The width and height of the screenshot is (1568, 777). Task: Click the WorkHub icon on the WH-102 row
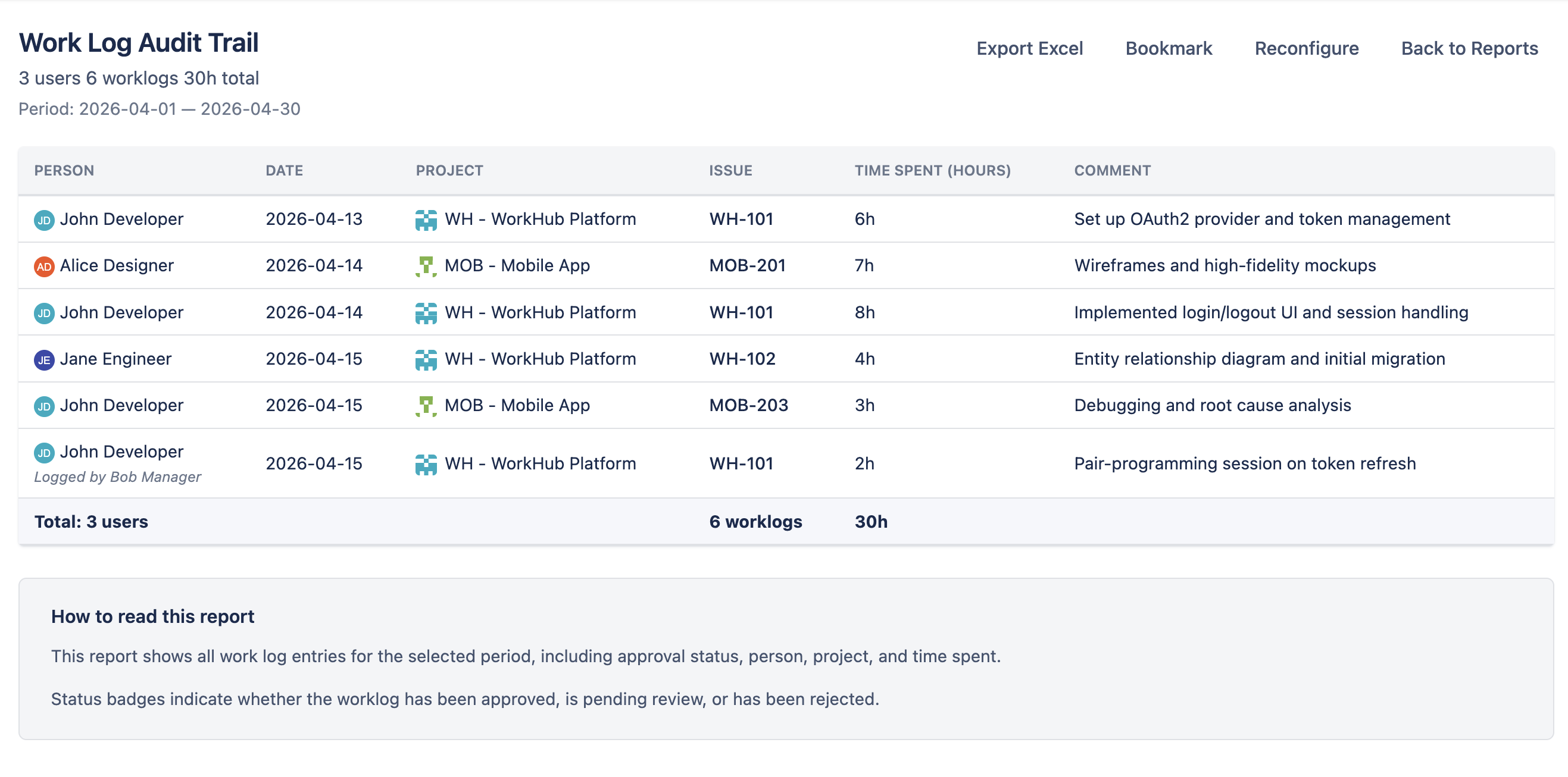pyautogui.click(x=427, y=358)
